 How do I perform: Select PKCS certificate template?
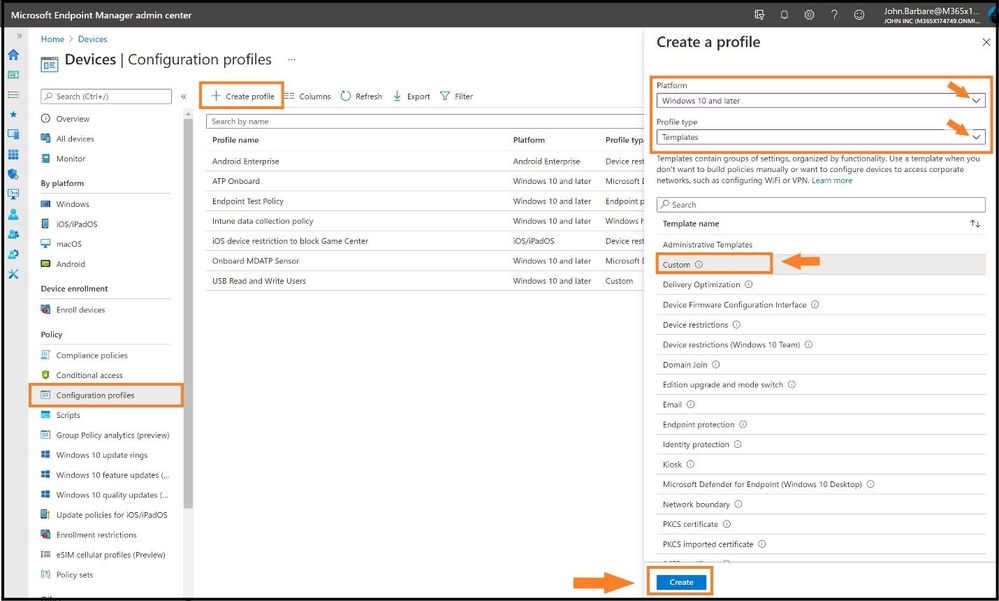(x=821, y=524)
